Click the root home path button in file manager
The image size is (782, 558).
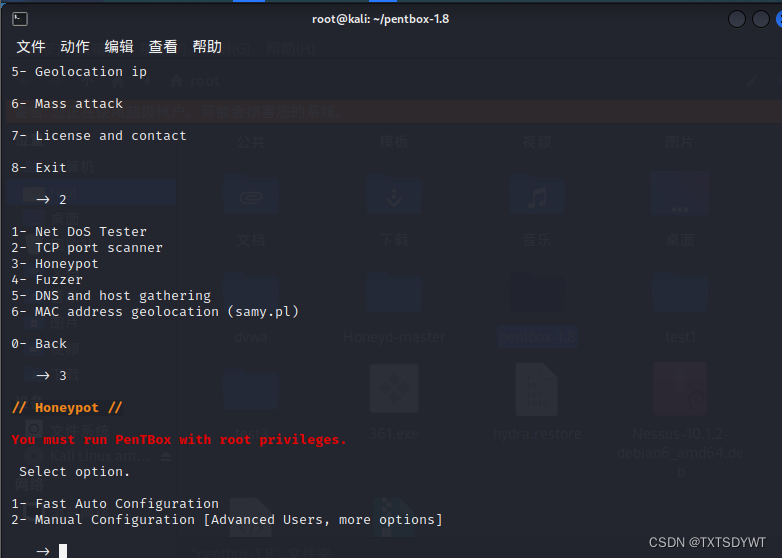click(x=195, y=81)
